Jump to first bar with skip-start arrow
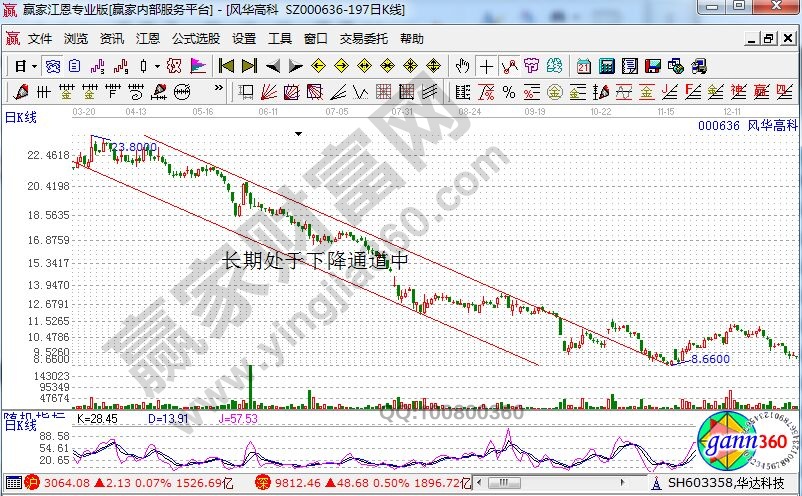802x496 pixels. point(226,66)
